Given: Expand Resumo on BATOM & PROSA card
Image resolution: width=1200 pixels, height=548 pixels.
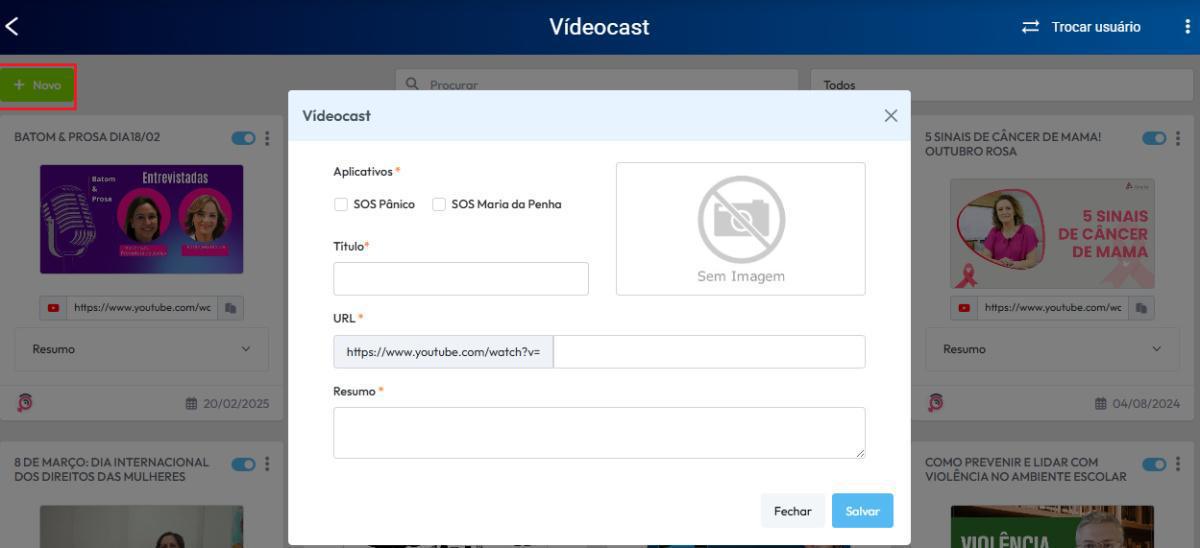Looking at the screenshot, I should tap(141, 349).
